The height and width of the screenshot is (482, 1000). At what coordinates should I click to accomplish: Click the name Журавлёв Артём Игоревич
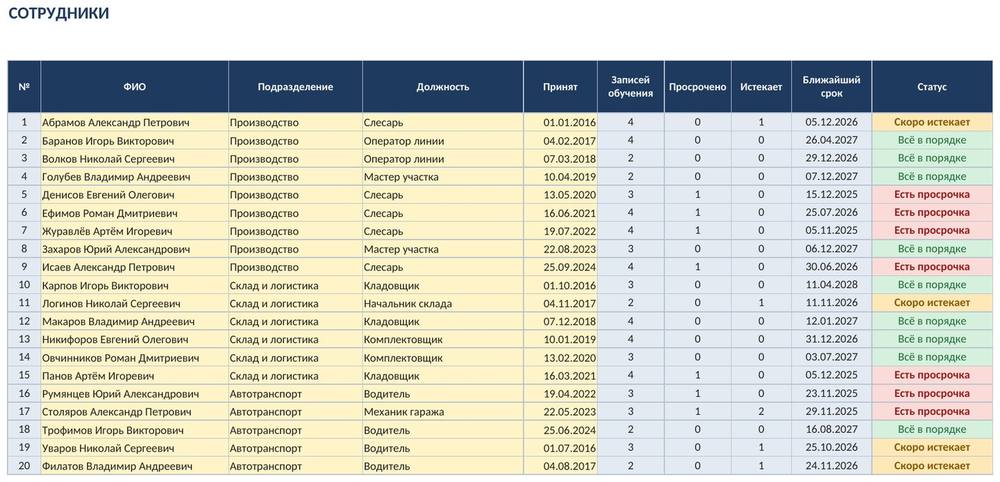tap(107, 231)
